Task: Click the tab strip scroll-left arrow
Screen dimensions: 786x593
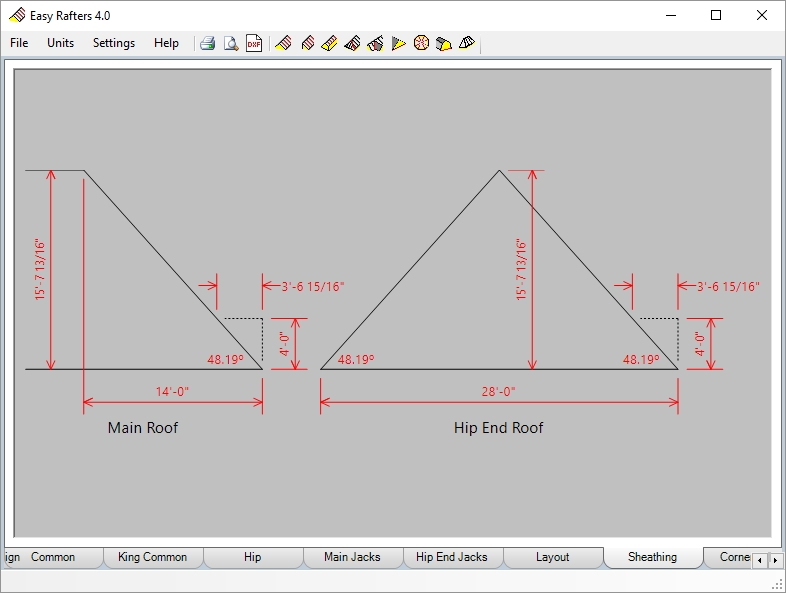Action: 759,559
